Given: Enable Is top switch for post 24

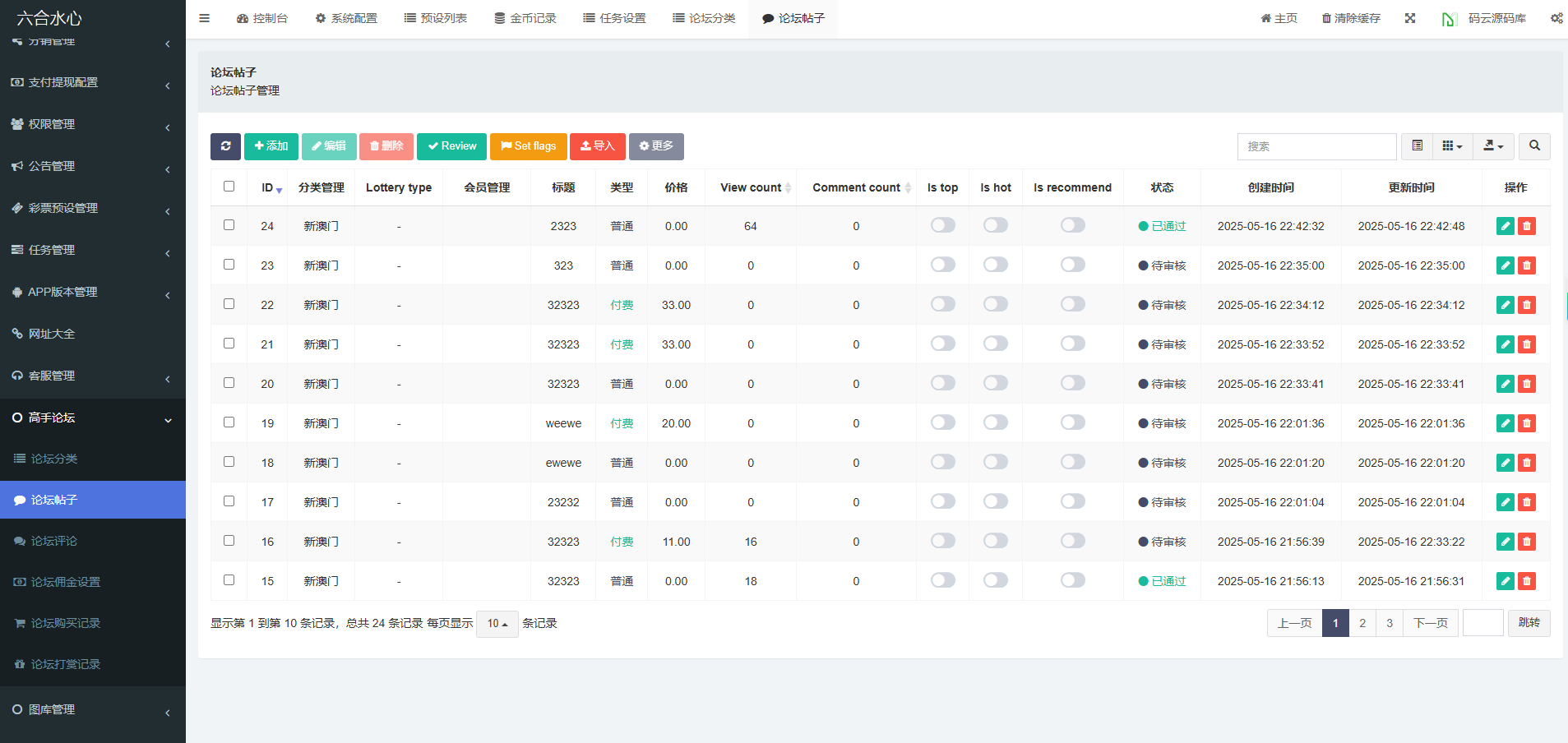Looking at the screenshot, I should (x=942, y=225).
